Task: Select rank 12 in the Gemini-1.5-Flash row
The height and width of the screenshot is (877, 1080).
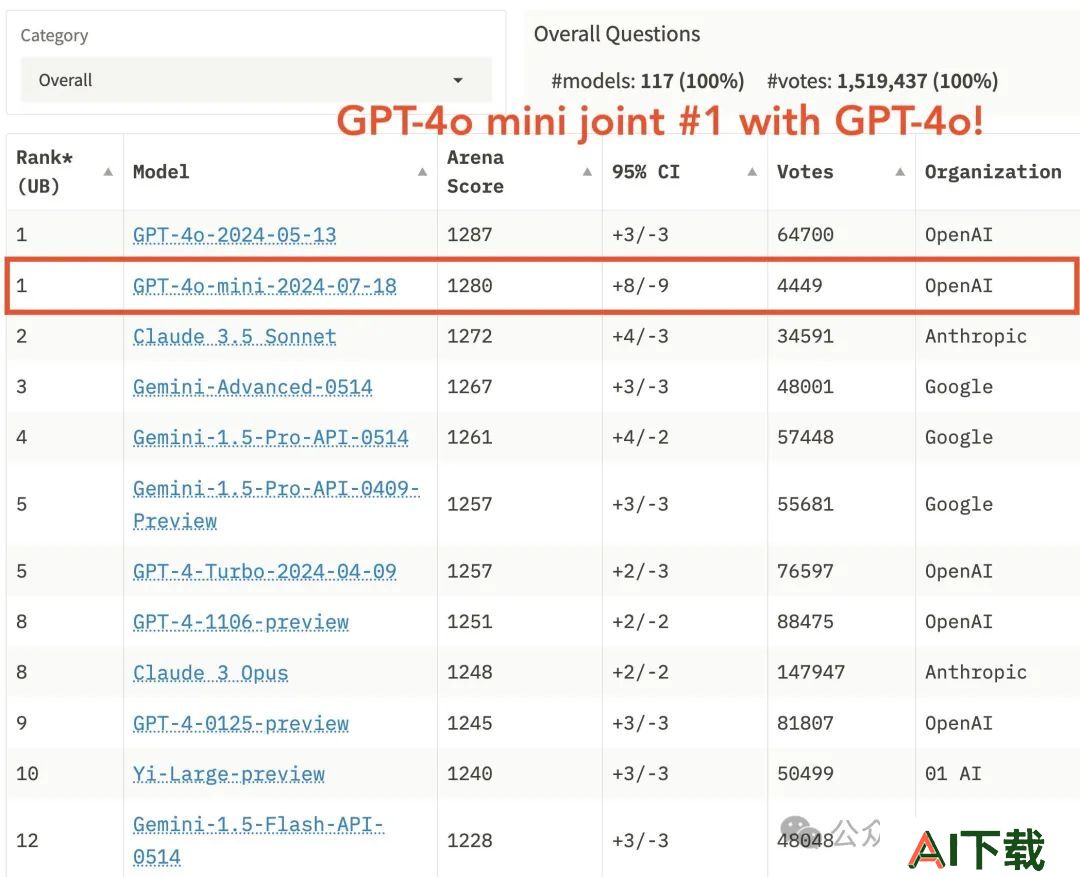Action: pyautogui.click(x=28, y=840)
